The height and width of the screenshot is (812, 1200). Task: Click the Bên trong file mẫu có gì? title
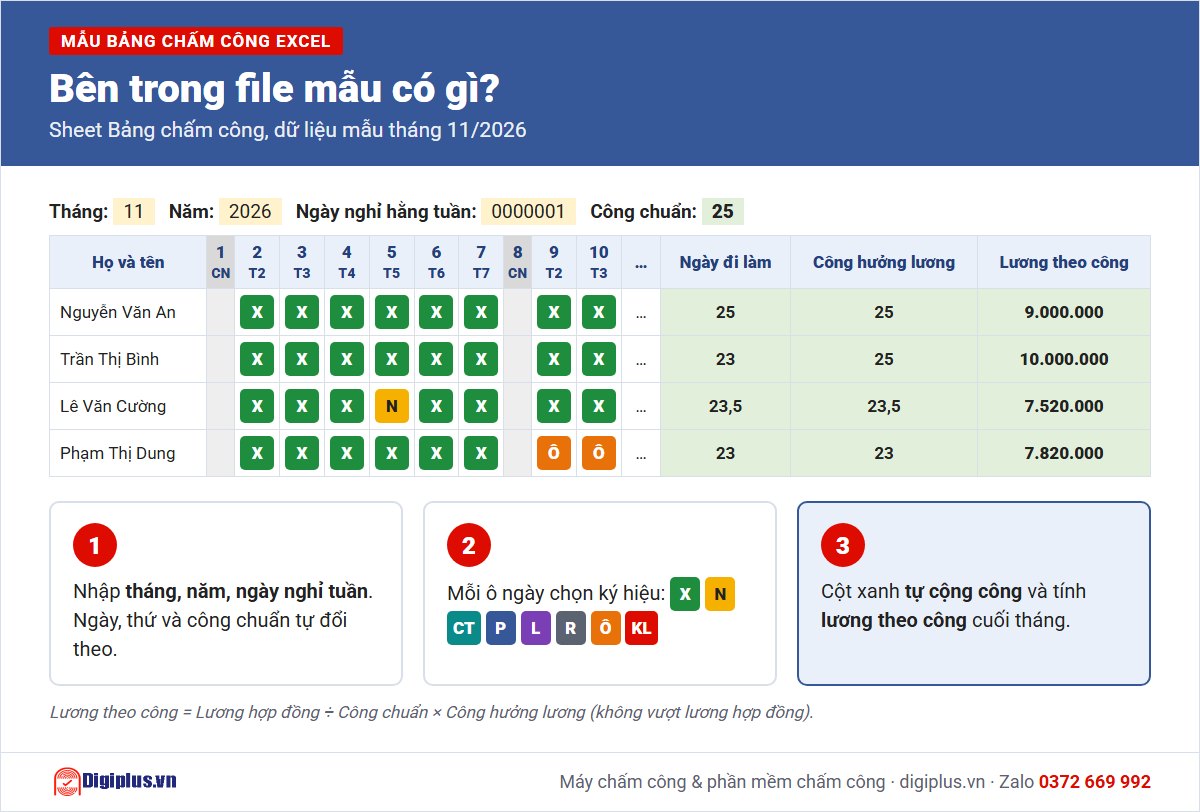[274, 89]
